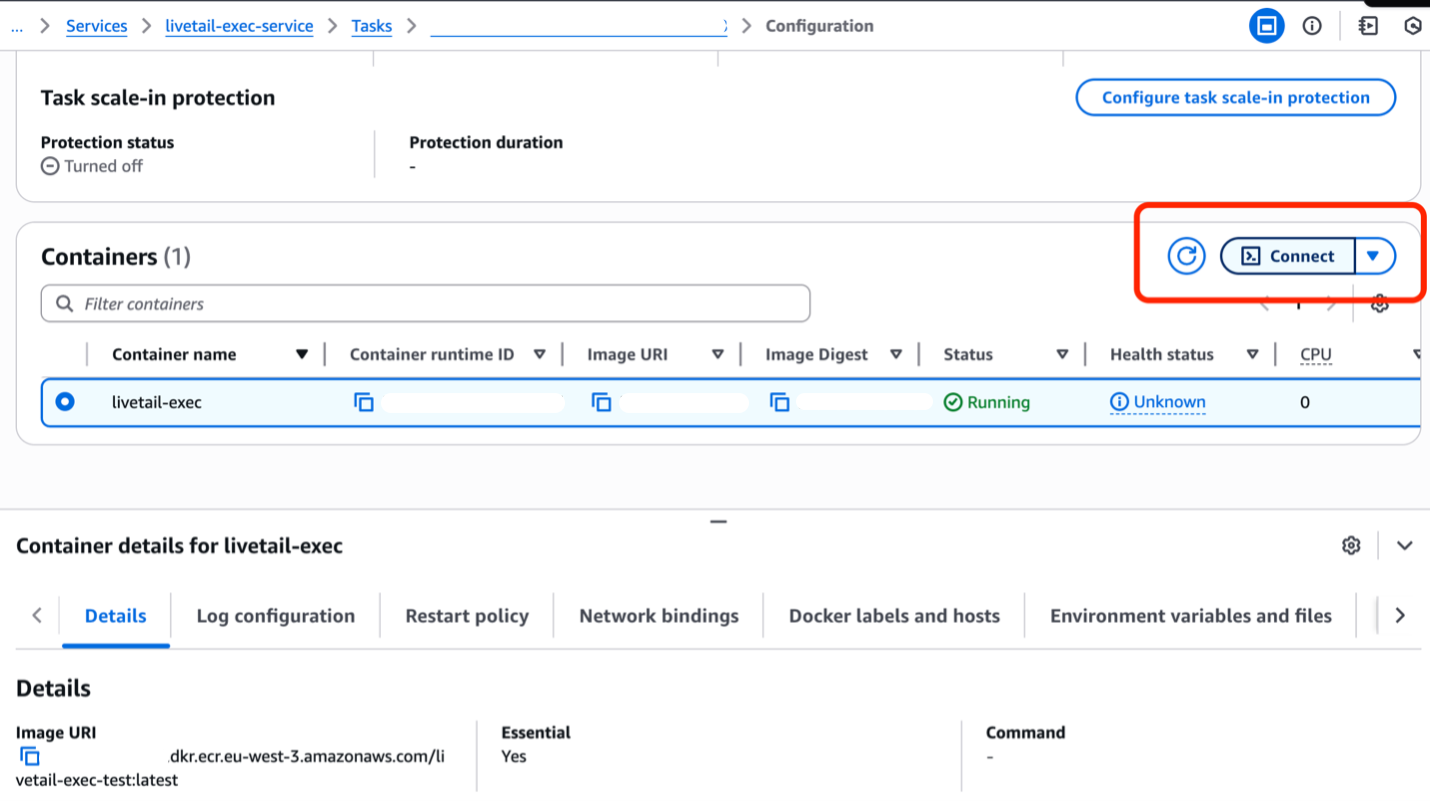Open the Unknown health status link

[1166, 401]
